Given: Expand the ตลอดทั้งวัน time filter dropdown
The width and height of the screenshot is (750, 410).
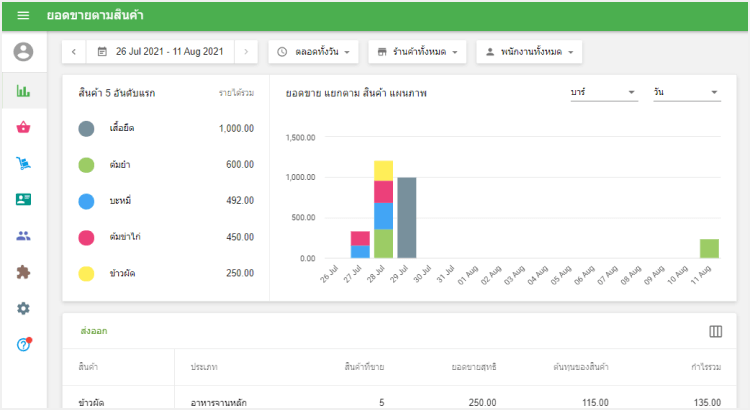Looking at the screenshot, I should (x=314, y=51).
